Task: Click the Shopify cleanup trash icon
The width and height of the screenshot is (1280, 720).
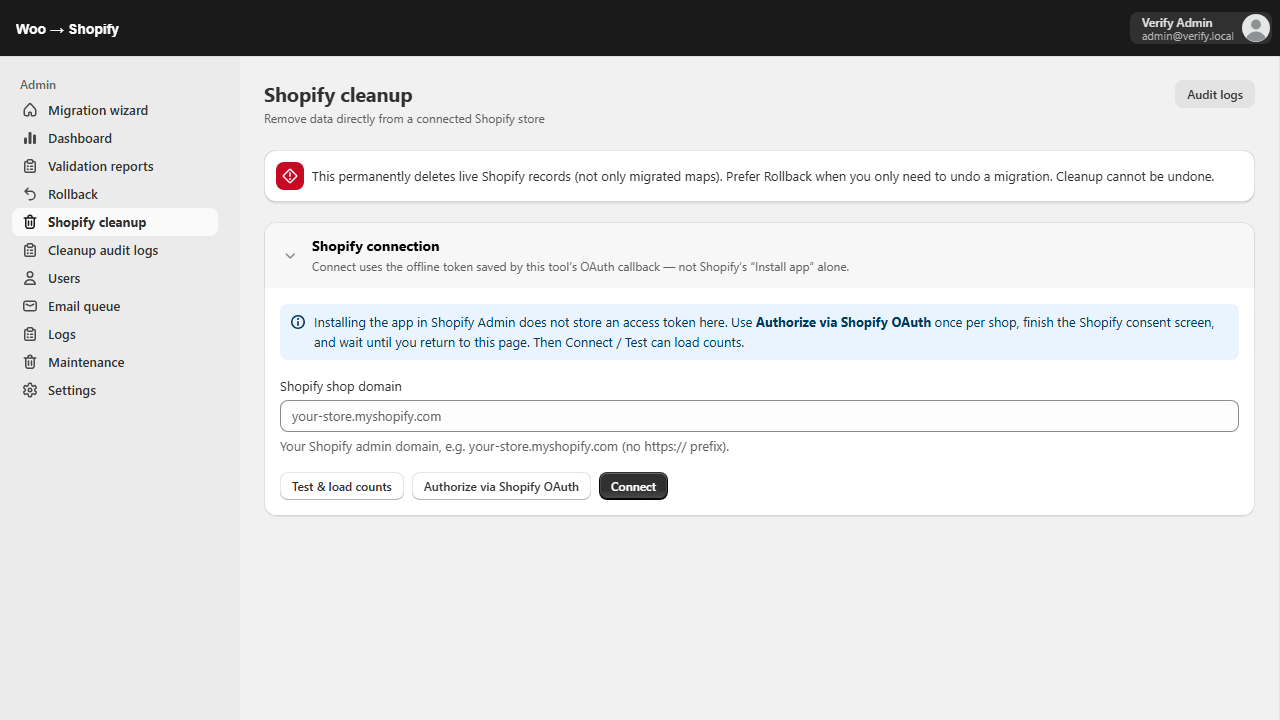Action: point(30,222)
